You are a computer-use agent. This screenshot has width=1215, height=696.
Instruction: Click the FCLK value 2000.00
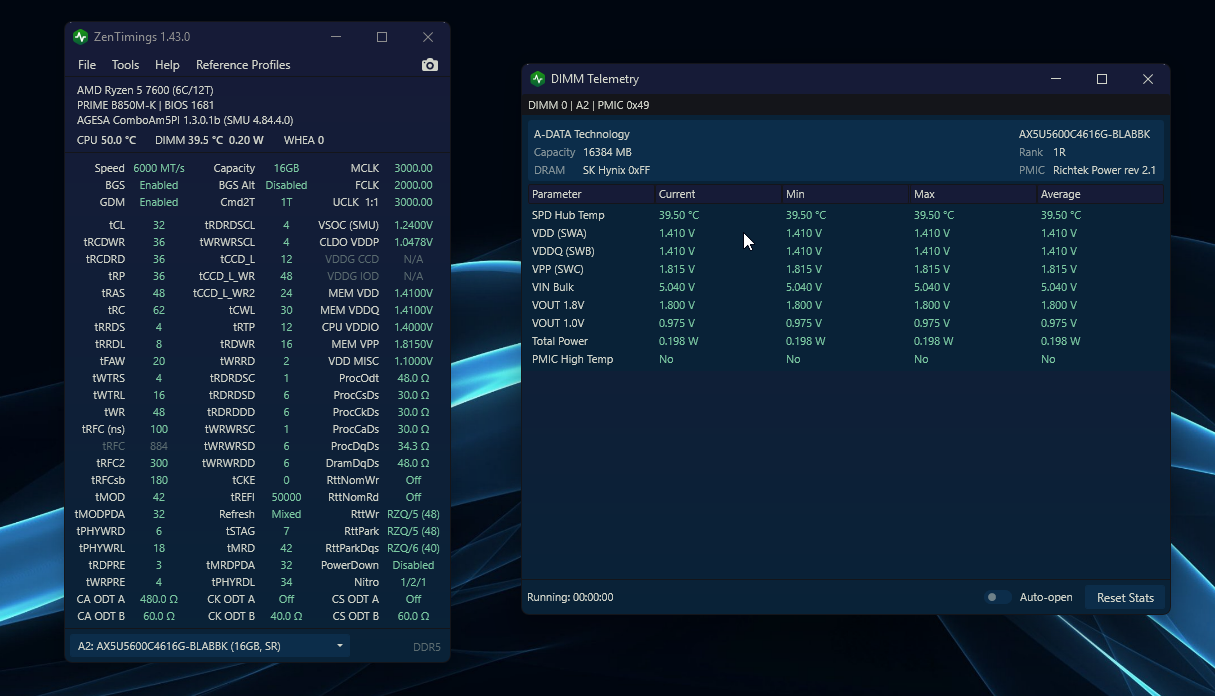413,185
